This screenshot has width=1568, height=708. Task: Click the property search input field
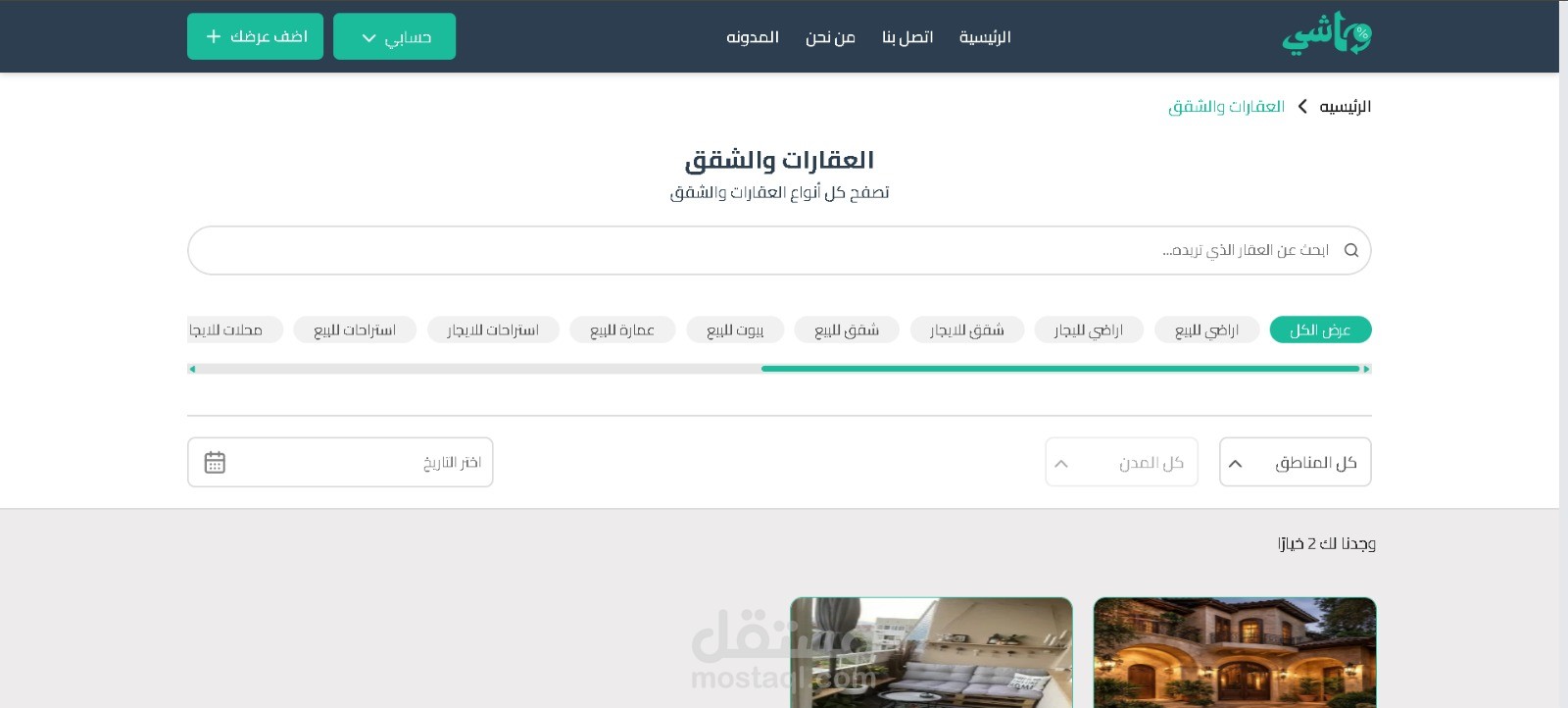point(779,250)
